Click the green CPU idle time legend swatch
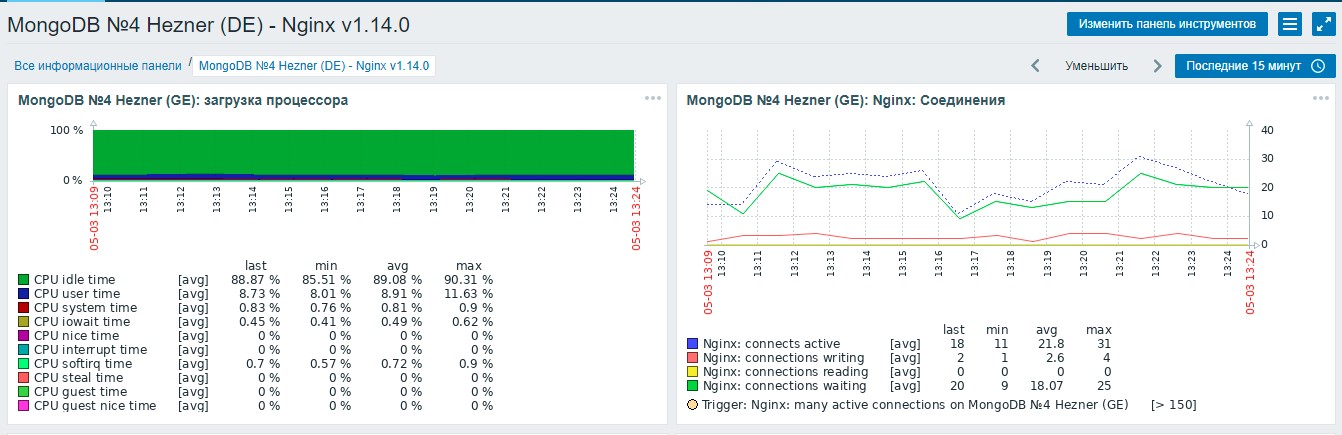Screen dimensions: 1342x435 [x=24, y=280]
